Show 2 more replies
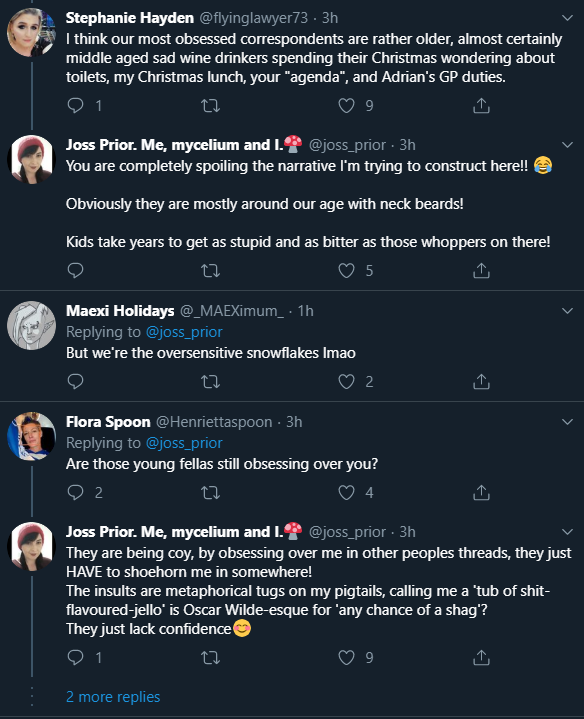This screenshot has width=584, height=719. tap(113, 697)
